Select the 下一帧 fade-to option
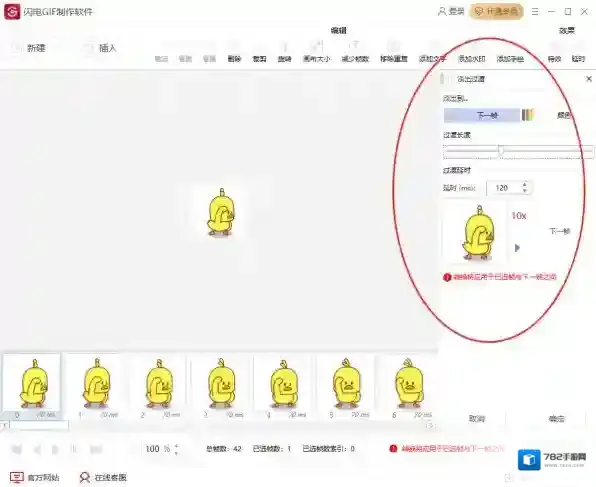The width and height of the screenshot is (596, 487). pos(482,115)
